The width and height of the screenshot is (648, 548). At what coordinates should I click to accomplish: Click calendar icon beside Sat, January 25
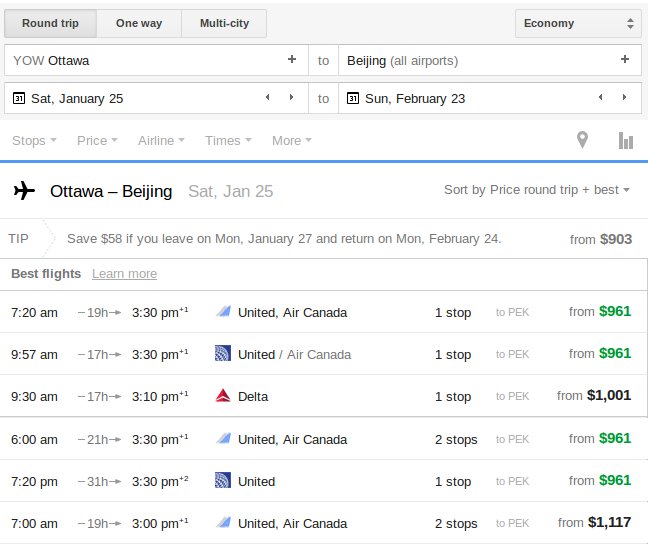point(18,98)
